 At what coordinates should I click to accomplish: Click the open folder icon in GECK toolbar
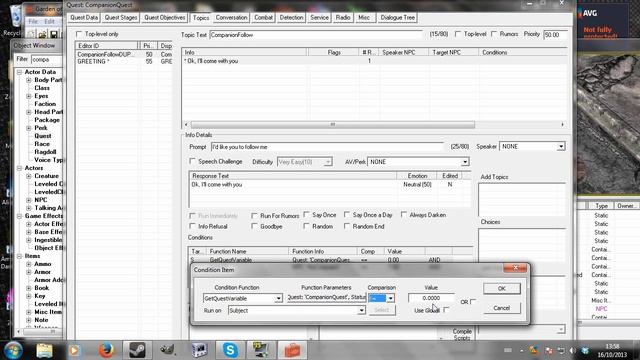point(42,34)
